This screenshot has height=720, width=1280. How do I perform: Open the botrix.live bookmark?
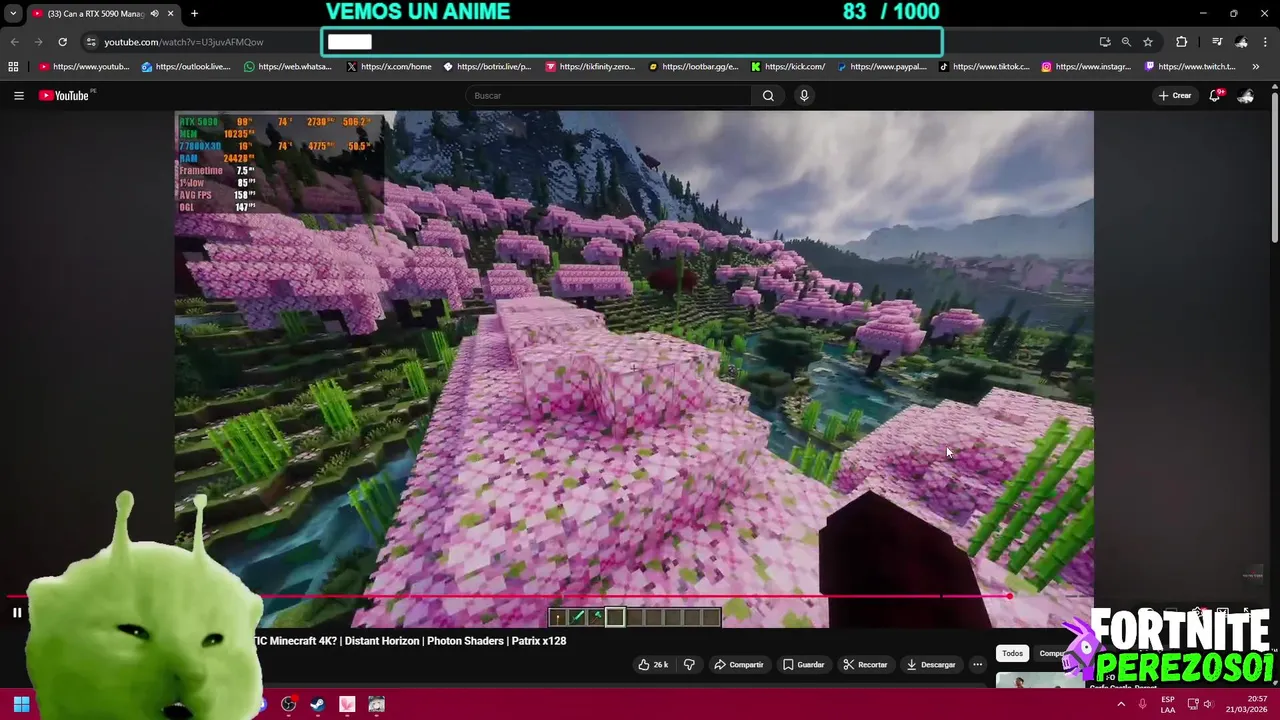click(487, 67)
